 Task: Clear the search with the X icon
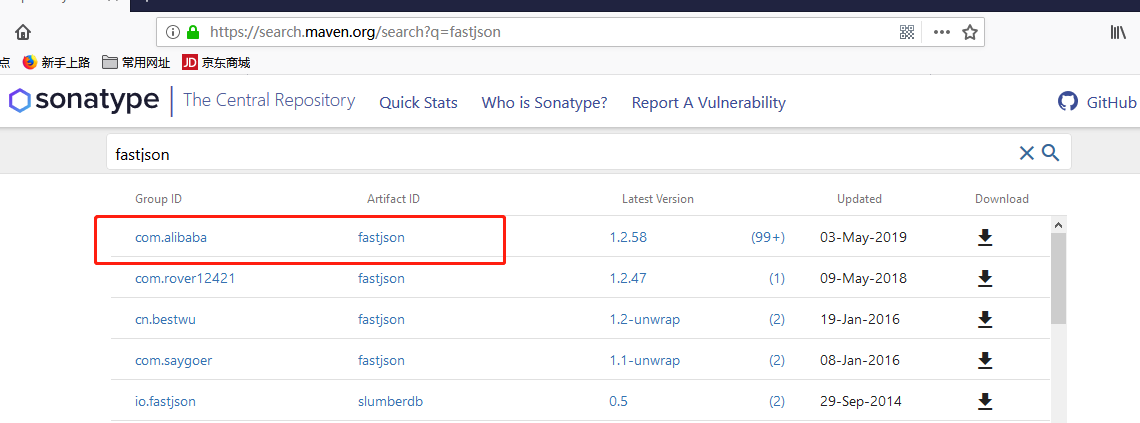coord(1026,153)
